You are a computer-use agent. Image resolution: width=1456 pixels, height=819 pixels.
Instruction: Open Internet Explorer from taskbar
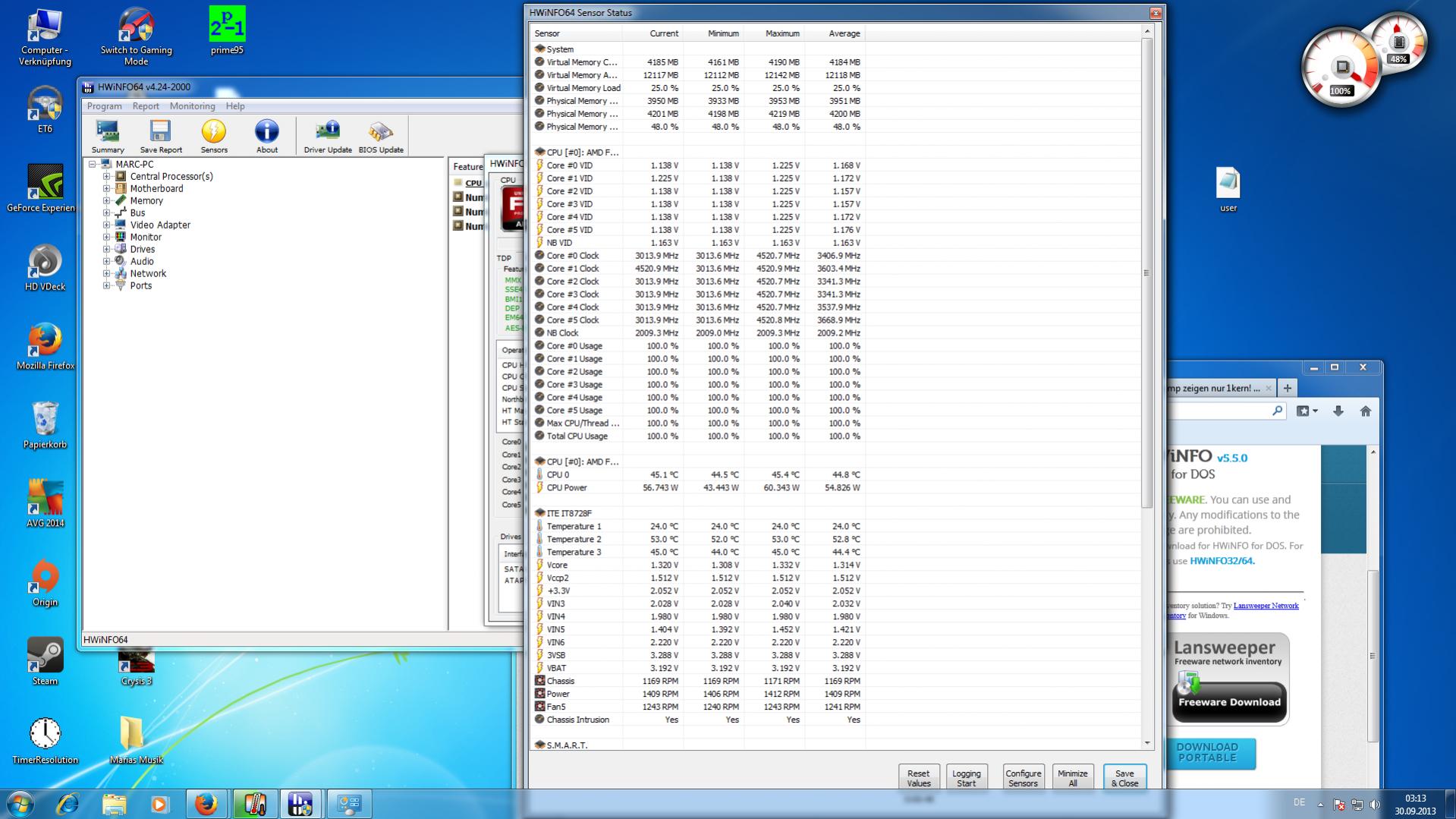pyautogui.click(x=68, y=804)
